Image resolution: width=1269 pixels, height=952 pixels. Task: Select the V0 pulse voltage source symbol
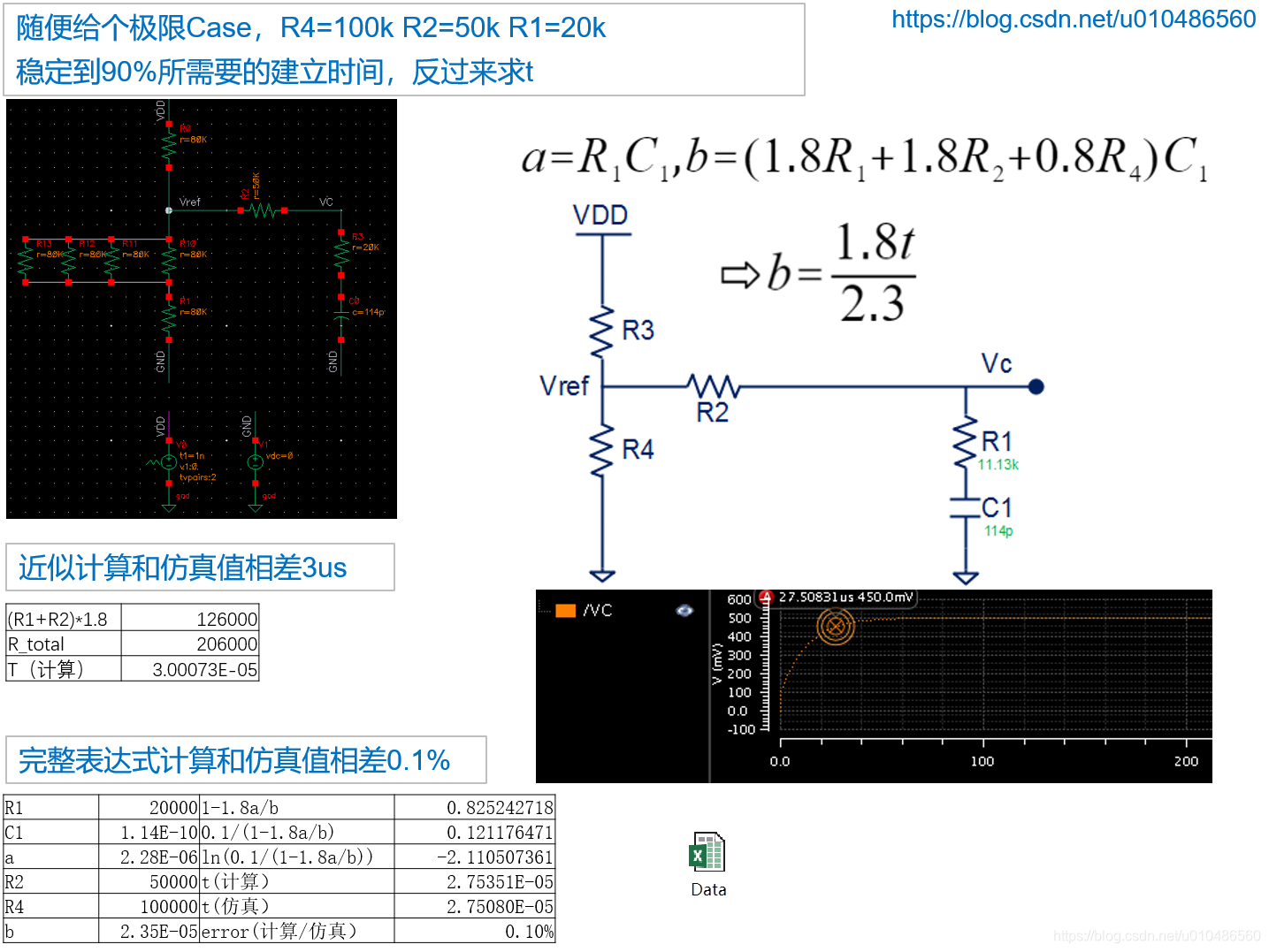click(x=169, y=461)
